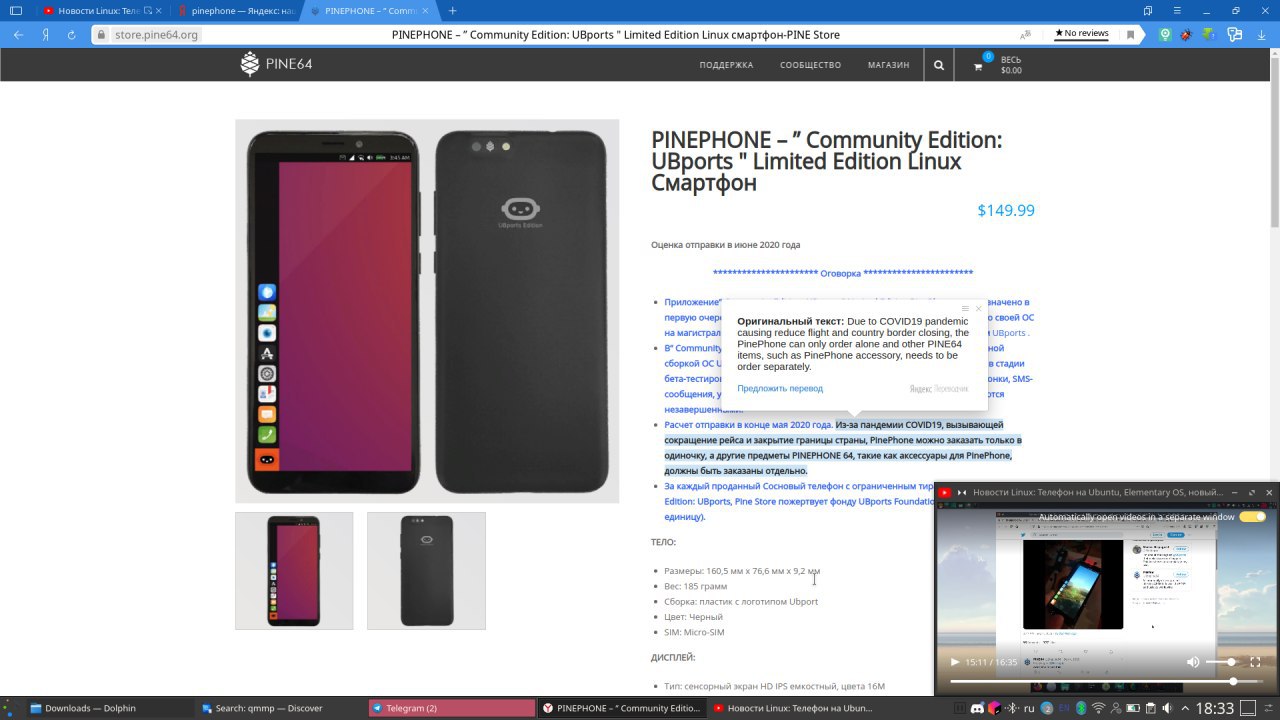This screenshot has width=1280, height=720.
Task: Open the green webcam extension icon
Action: pos(1165,34)
